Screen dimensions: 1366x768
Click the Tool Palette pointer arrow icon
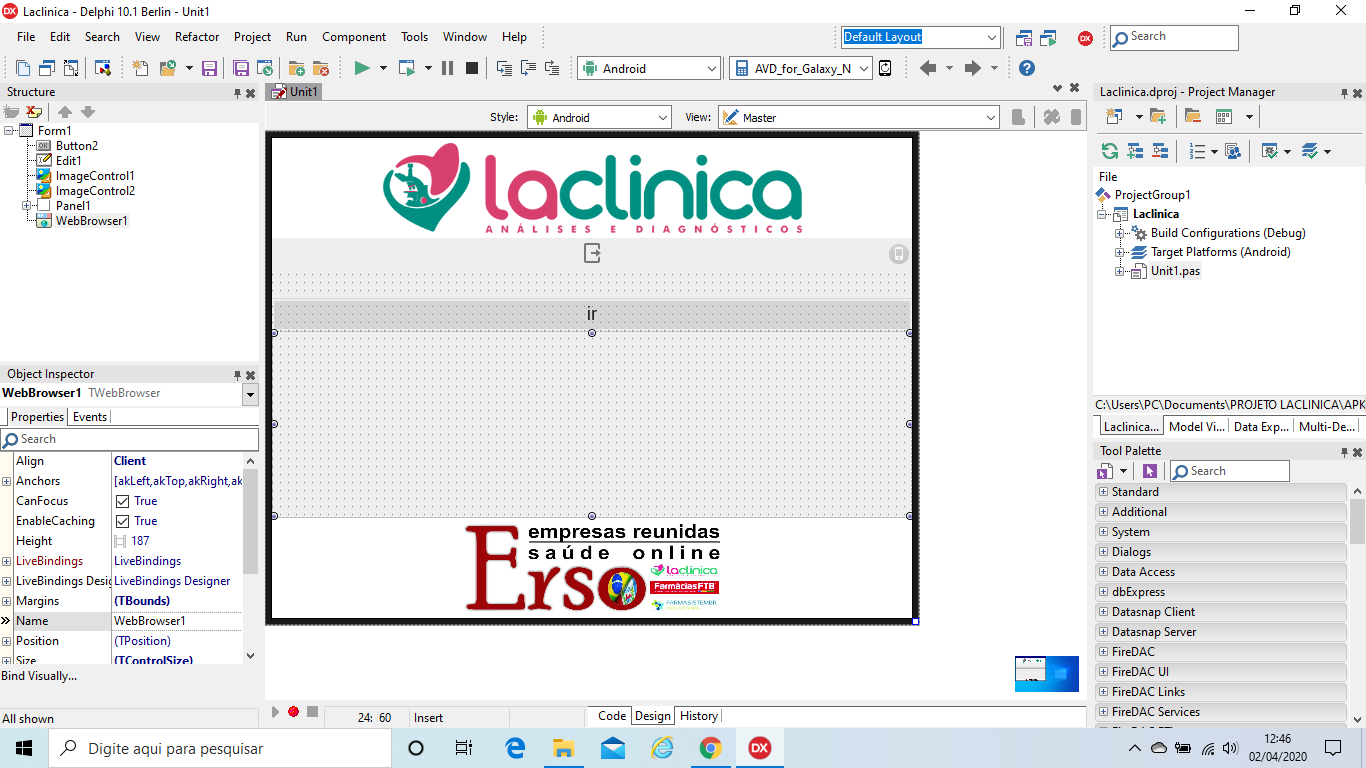point(1150,471)
